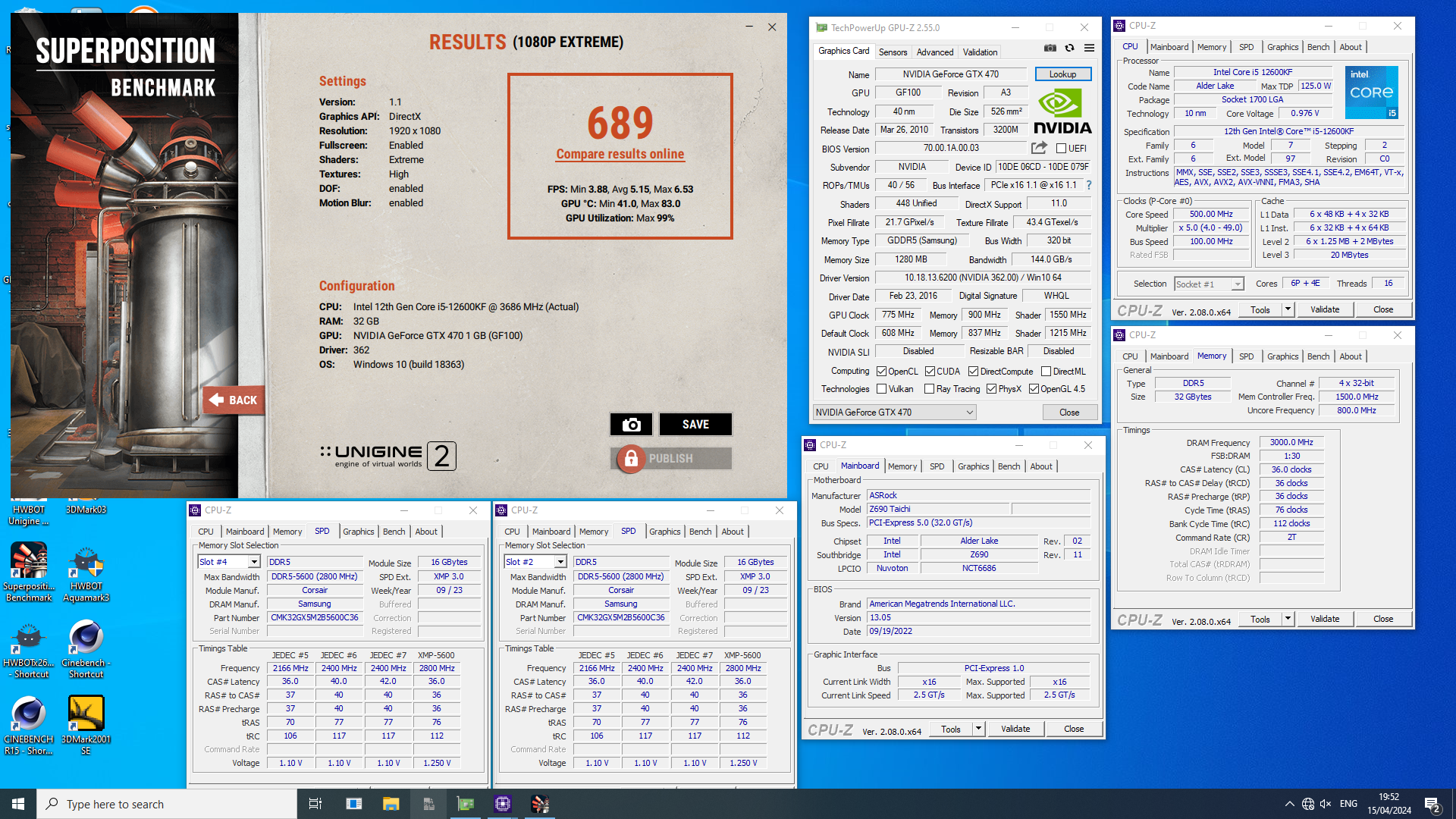Toggle the CUDA checkbox

point(930,372)
